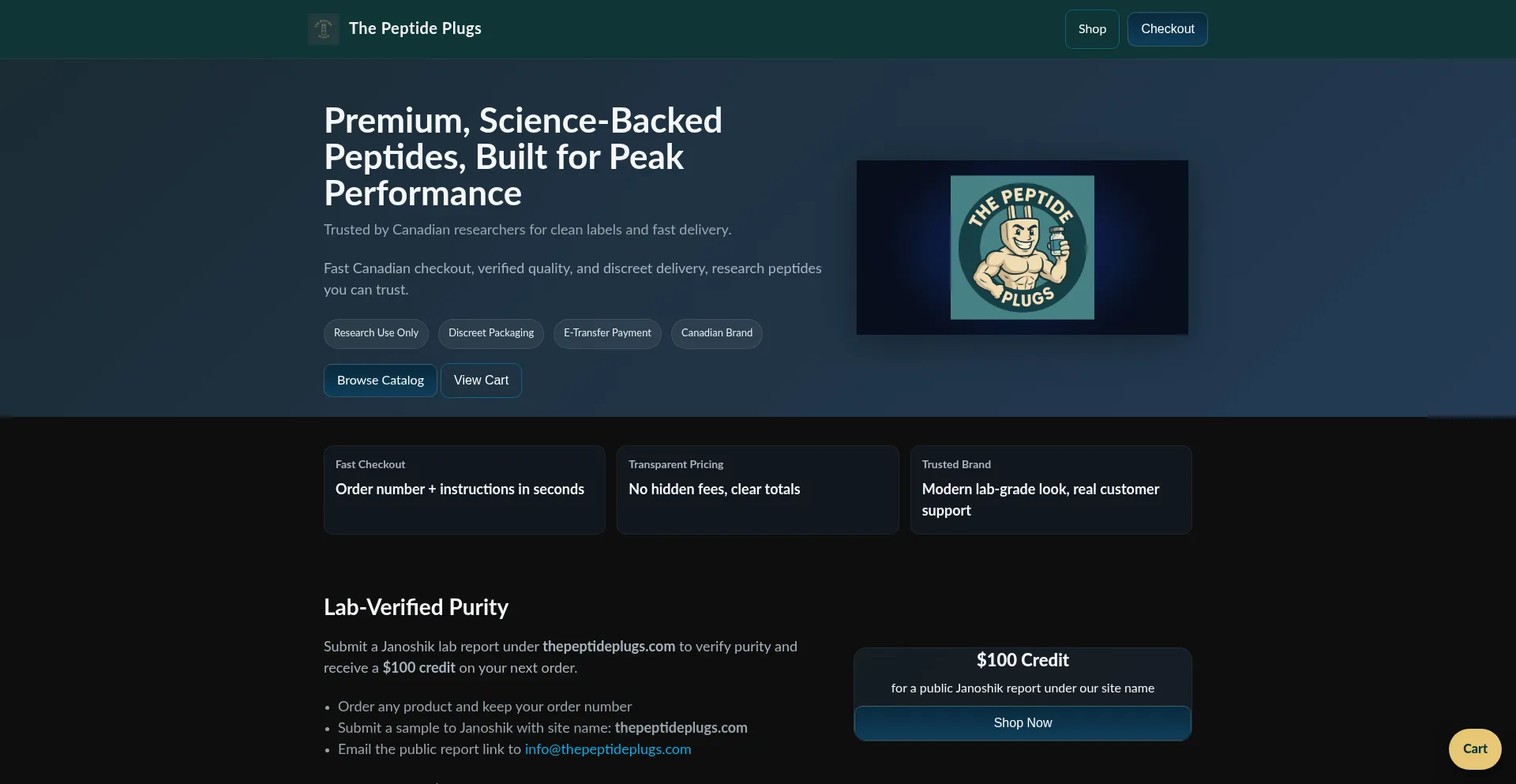Open the Shop page

point(1091,28)
